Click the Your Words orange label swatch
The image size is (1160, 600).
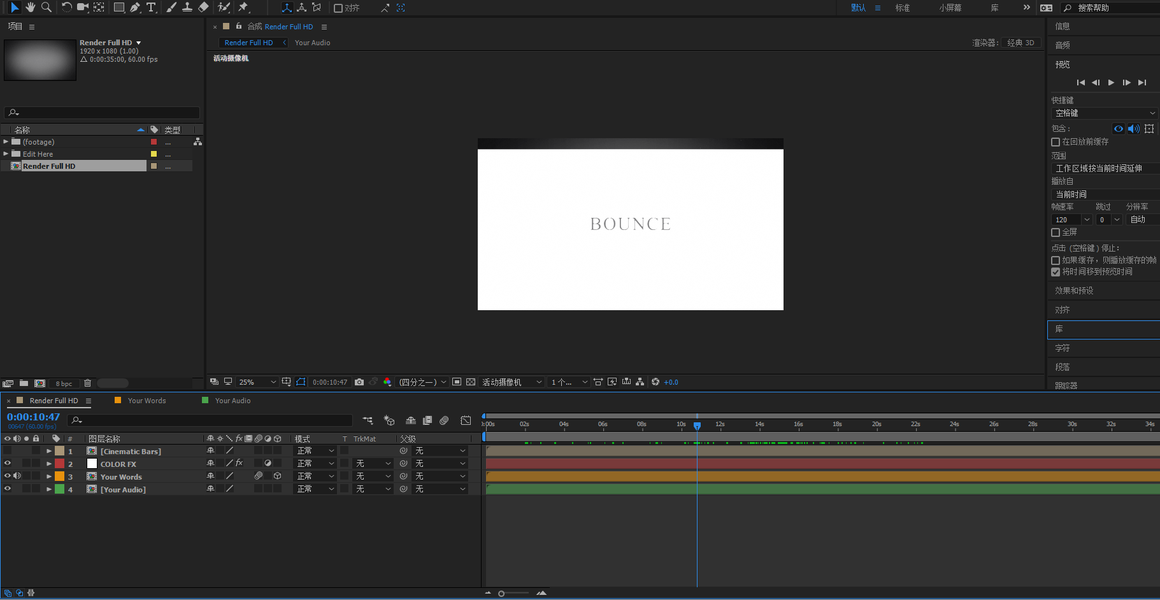[59, 476]
